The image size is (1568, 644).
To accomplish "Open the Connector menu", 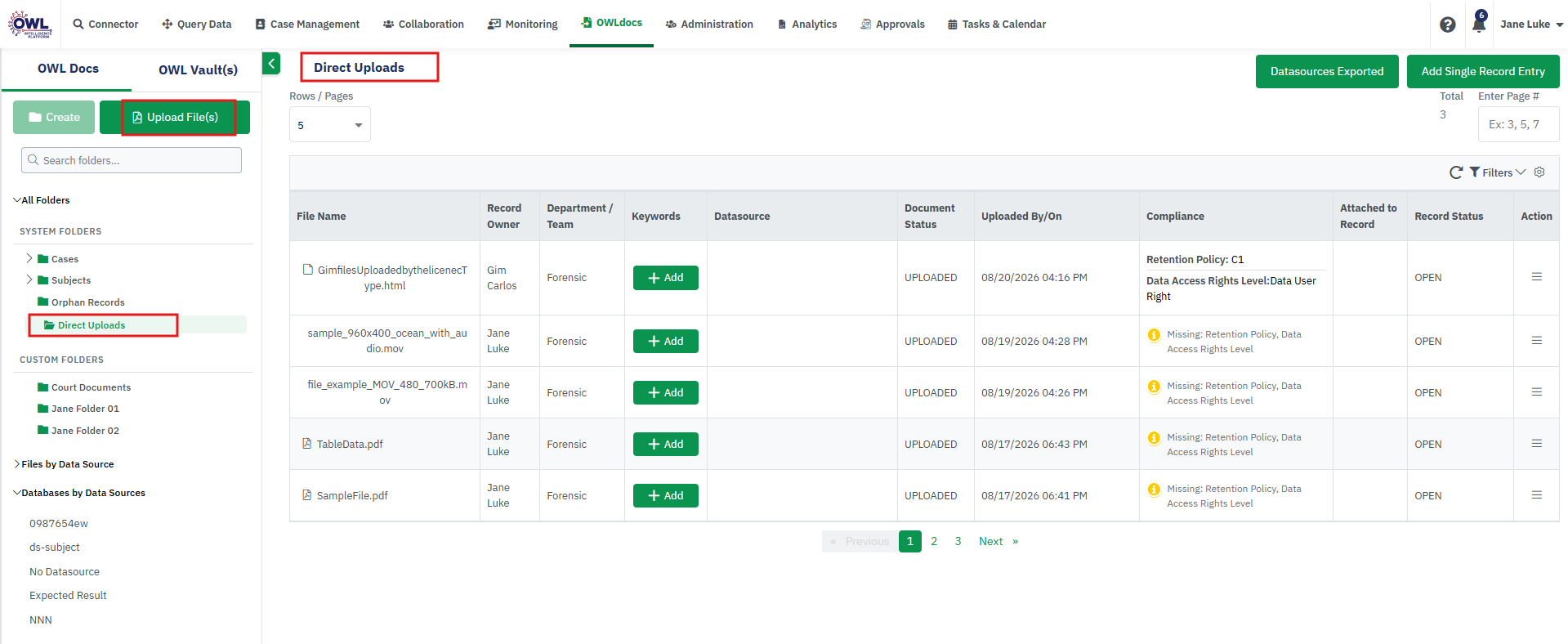I will 105,25.
